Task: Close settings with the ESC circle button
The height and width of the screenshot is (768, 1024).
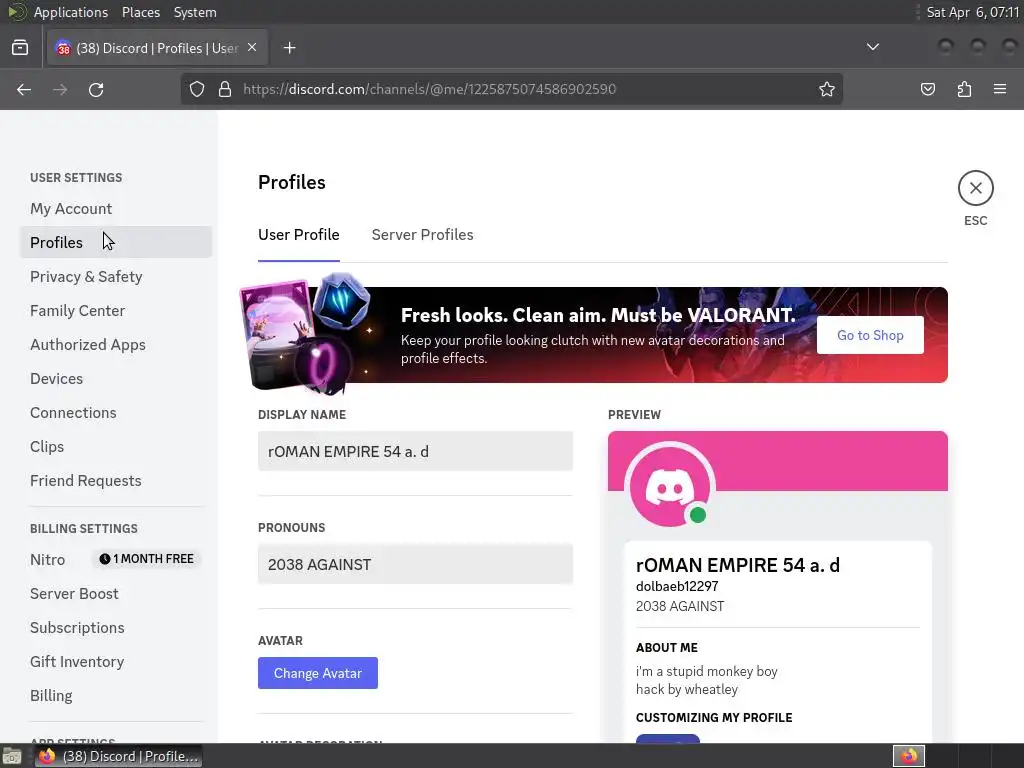Action: coord(976,188)
